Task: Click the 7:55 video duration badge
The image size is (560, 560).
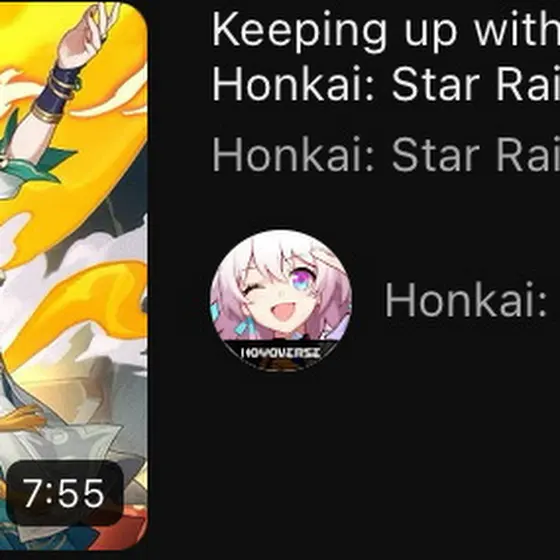Action: click(65, 493)
